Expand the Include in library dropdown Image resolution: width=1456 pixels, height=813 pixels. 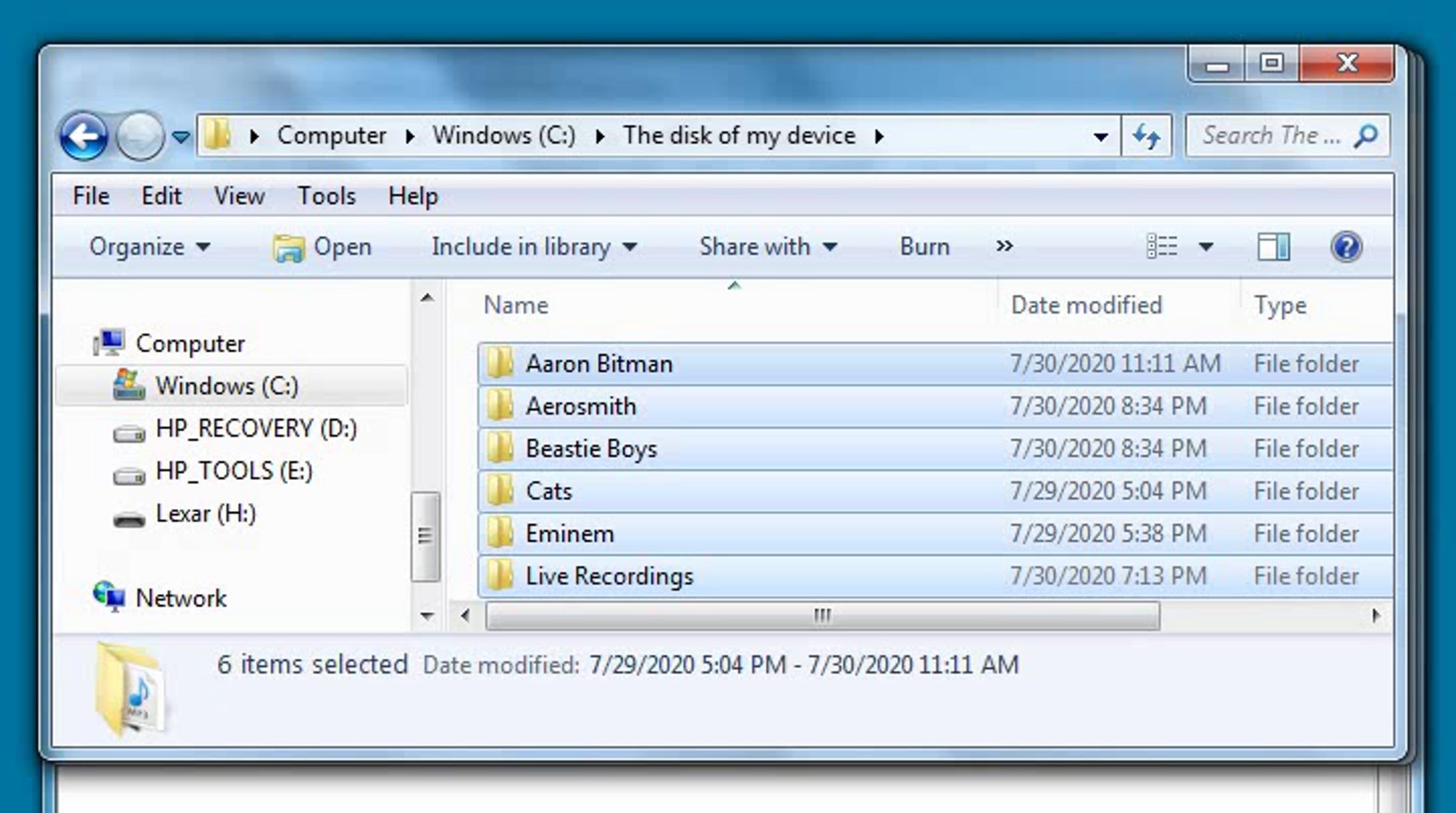[534, 246]
